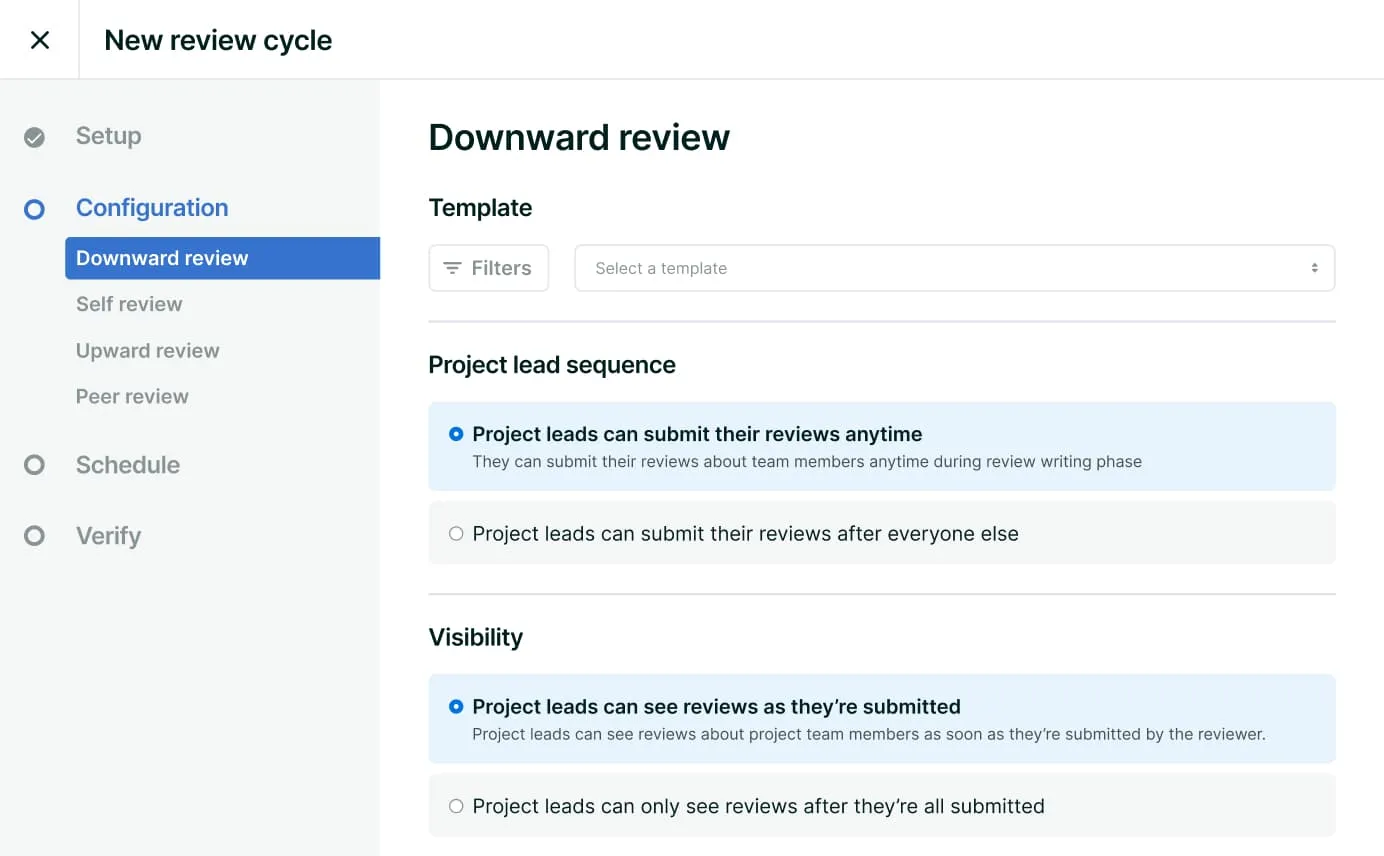Go back to the Setup step

coord(108,136)
